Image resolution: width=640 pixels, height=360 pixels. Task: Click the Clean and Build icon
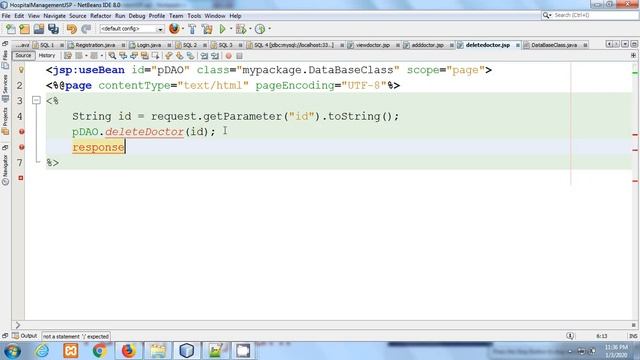(x=207, y=29)
